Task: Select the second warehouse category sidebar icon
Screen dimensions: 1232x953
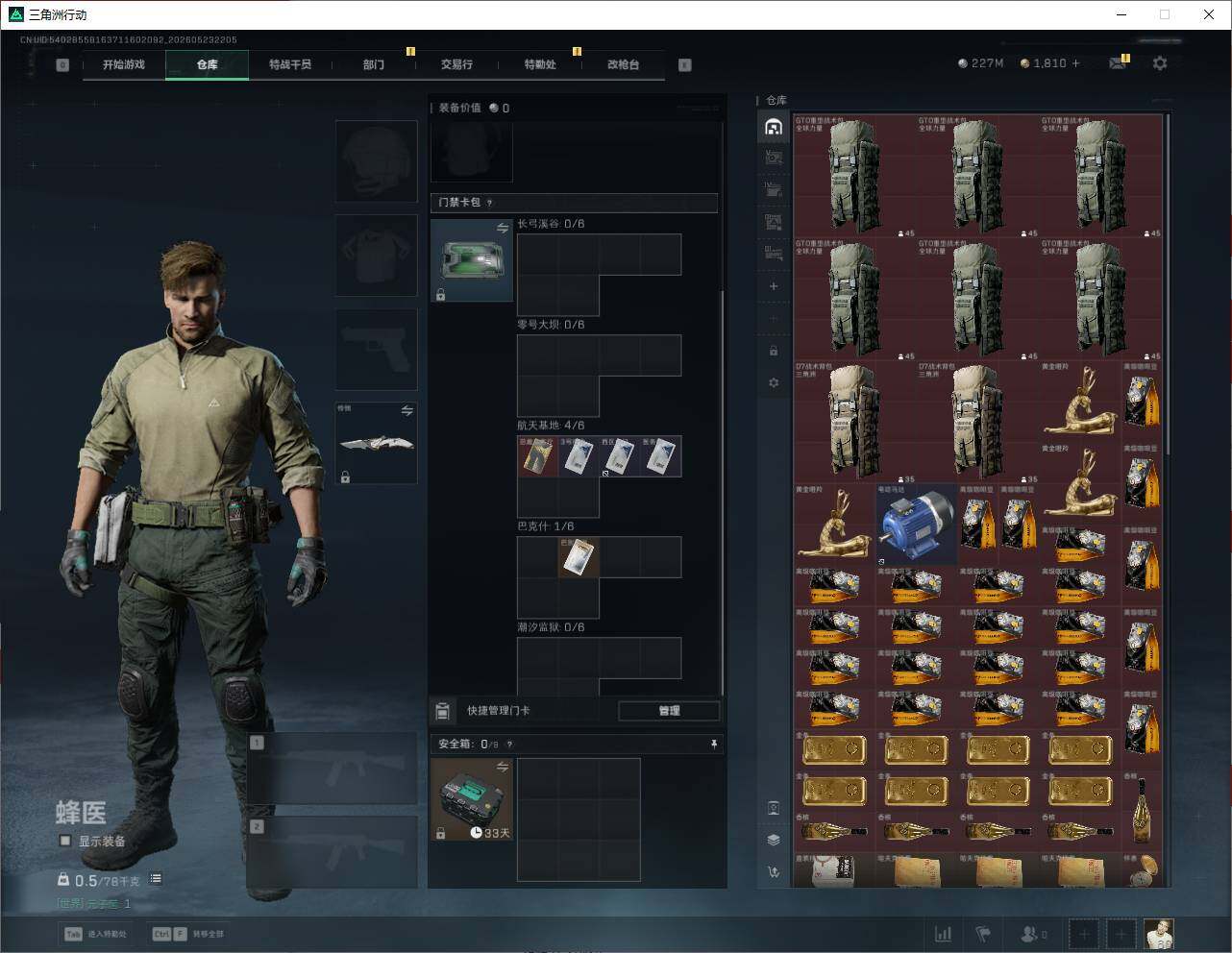Action: point(774,158)
